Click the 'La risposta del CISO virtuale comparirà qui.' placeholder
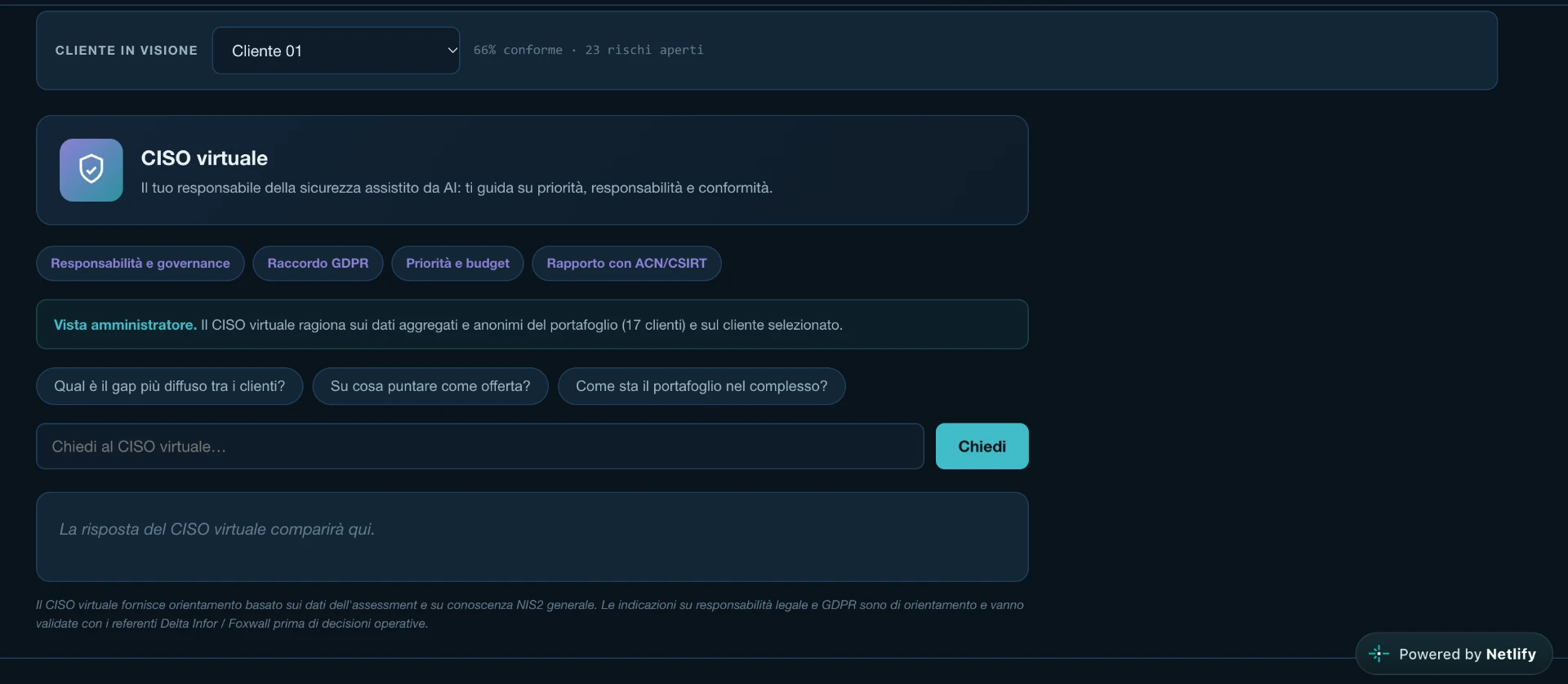1568x684 pixels. click(217, 529)
